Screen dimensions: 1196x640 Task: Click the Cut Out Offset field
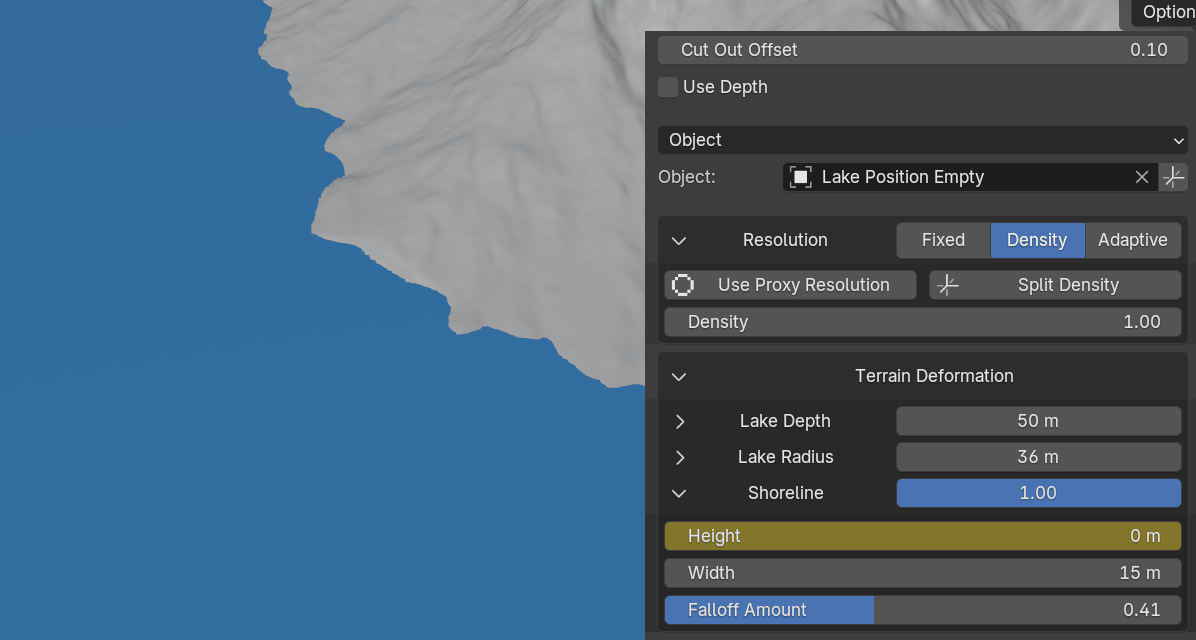922,50
